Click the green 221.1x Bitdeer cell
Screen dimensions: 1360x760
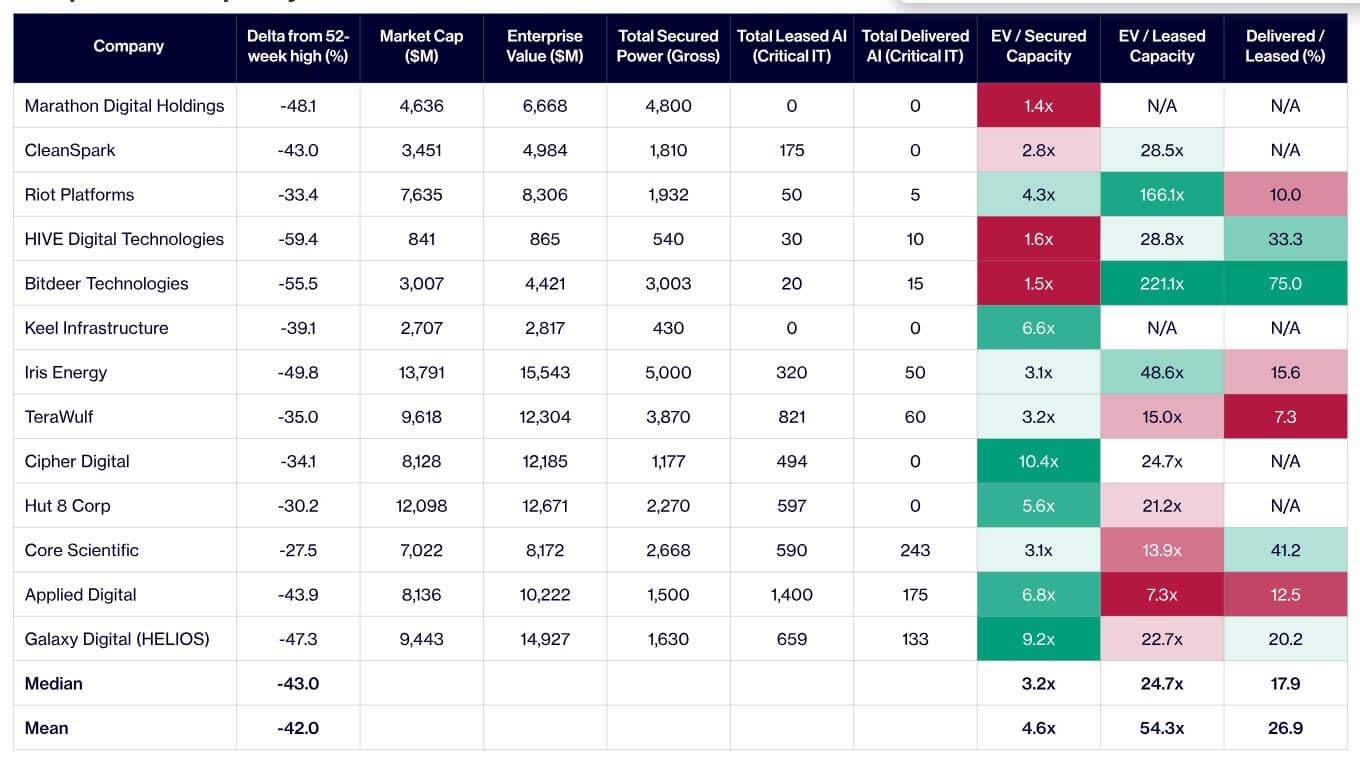(x=1162, y=284)
